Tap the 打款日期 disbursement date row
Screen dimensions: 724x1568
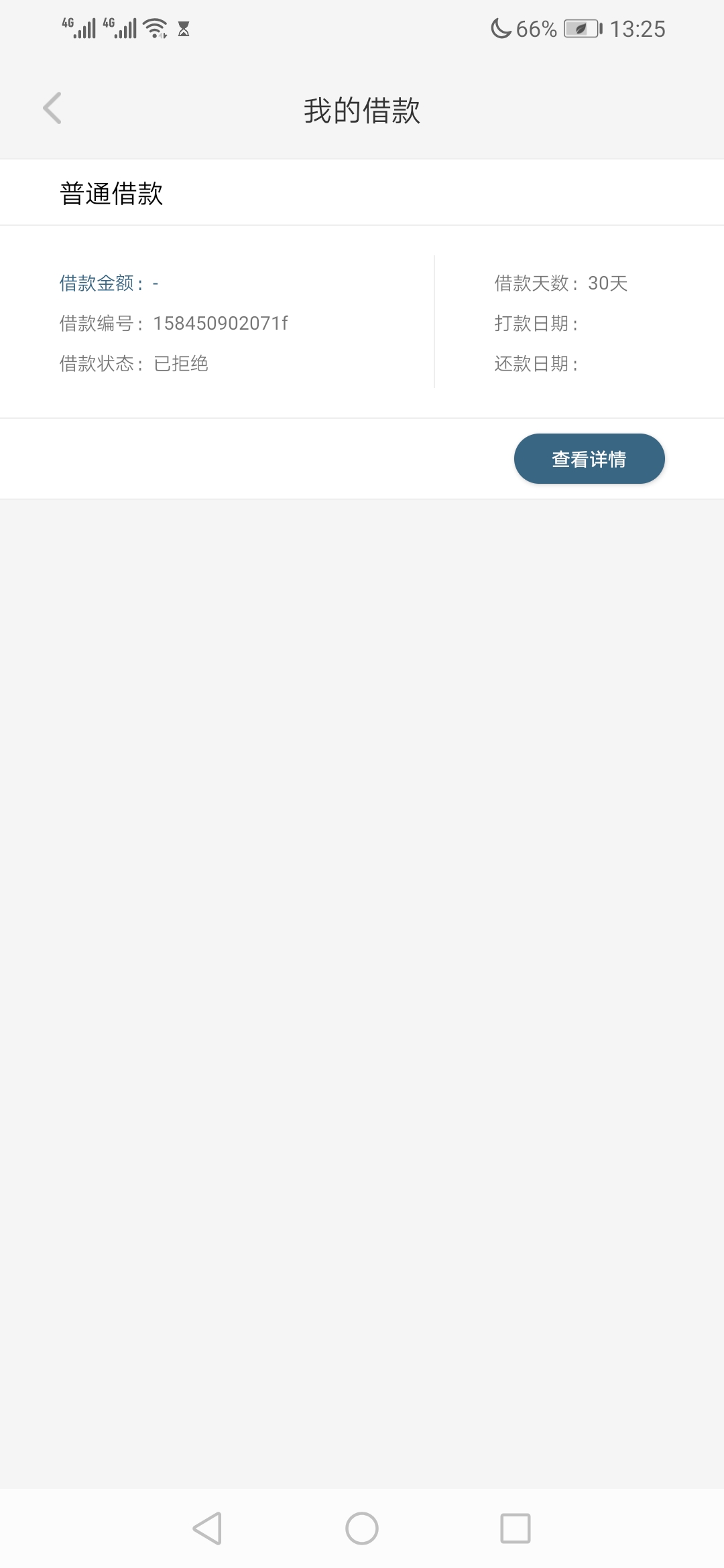[x=536, y=324]
